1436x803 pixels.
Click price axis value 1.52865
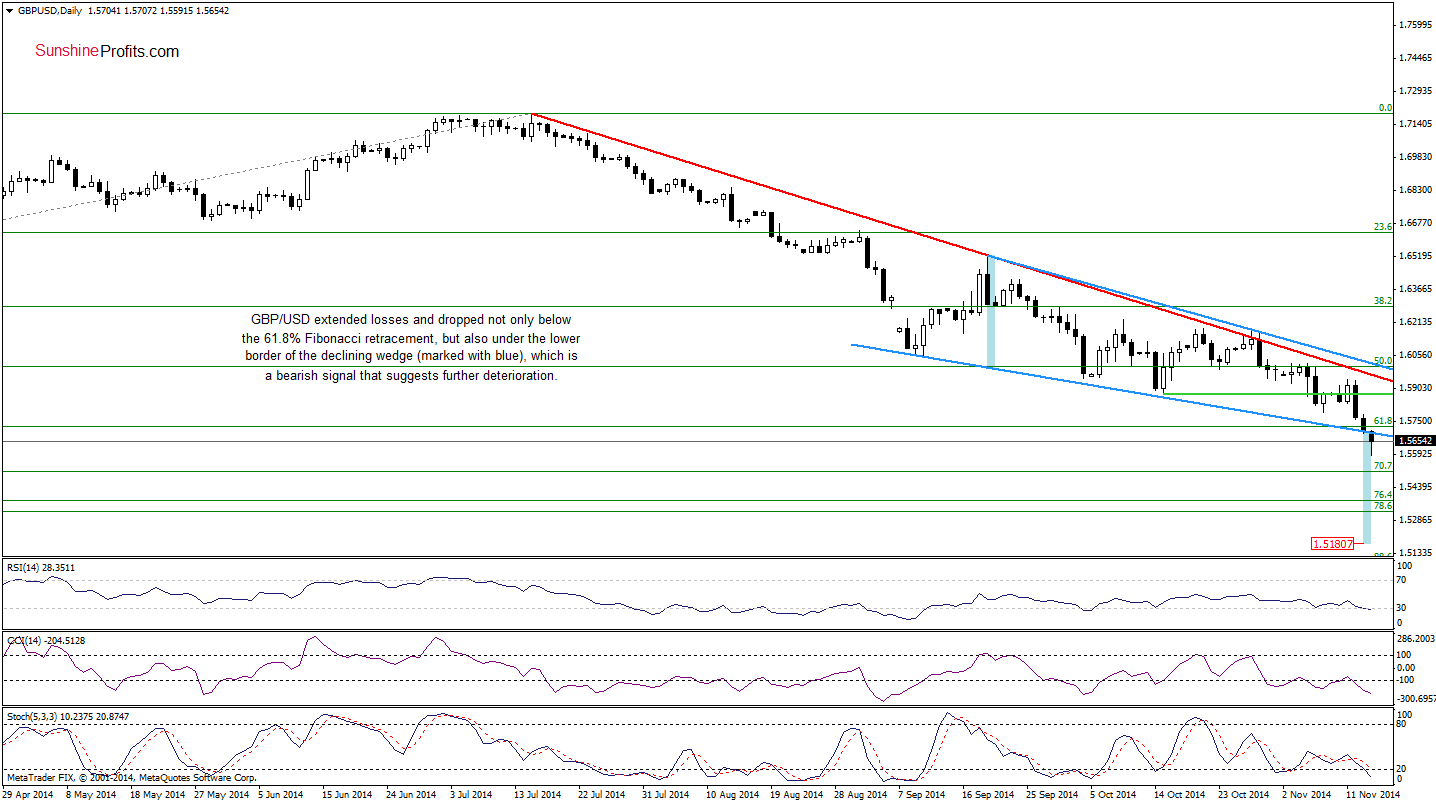pyautogui.click(x=1416, y=519)
